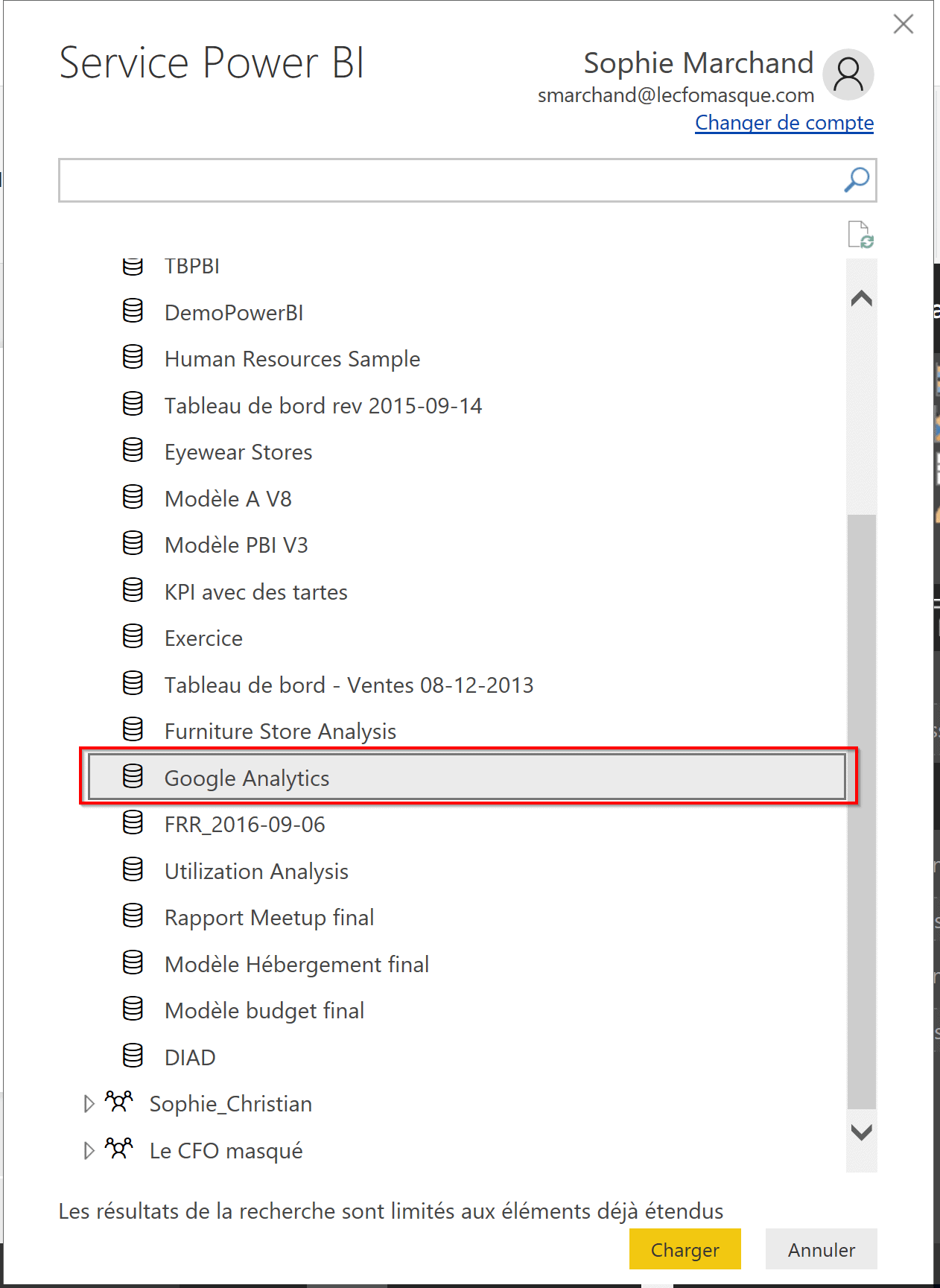Choose the KPI avec des tartes dataset
940x1288 pixels.
tap(255, 592)
